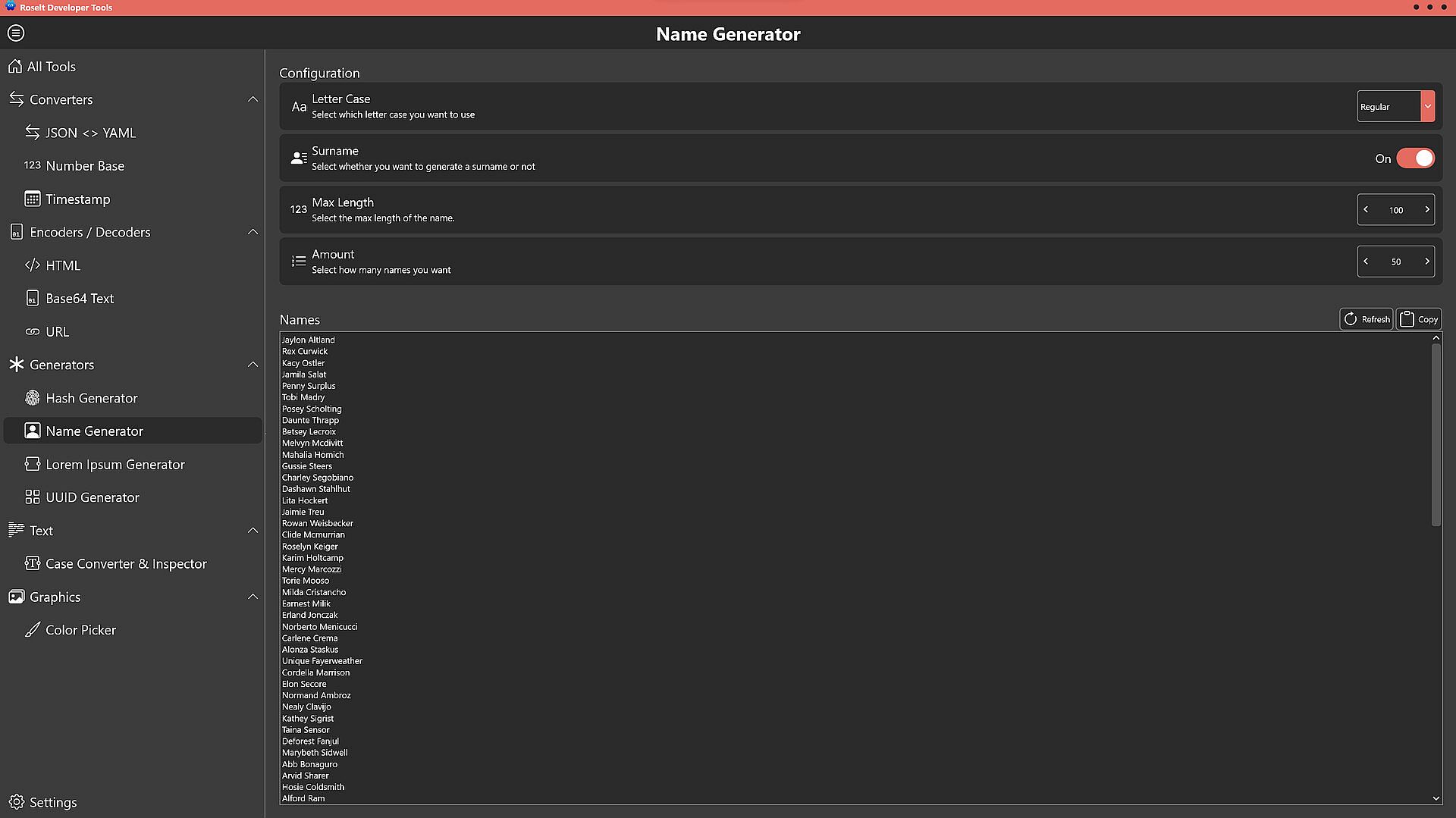The width and height of the screenshot is (1456, 818).
Task: Refresh the generated names
Action: 1367,319
